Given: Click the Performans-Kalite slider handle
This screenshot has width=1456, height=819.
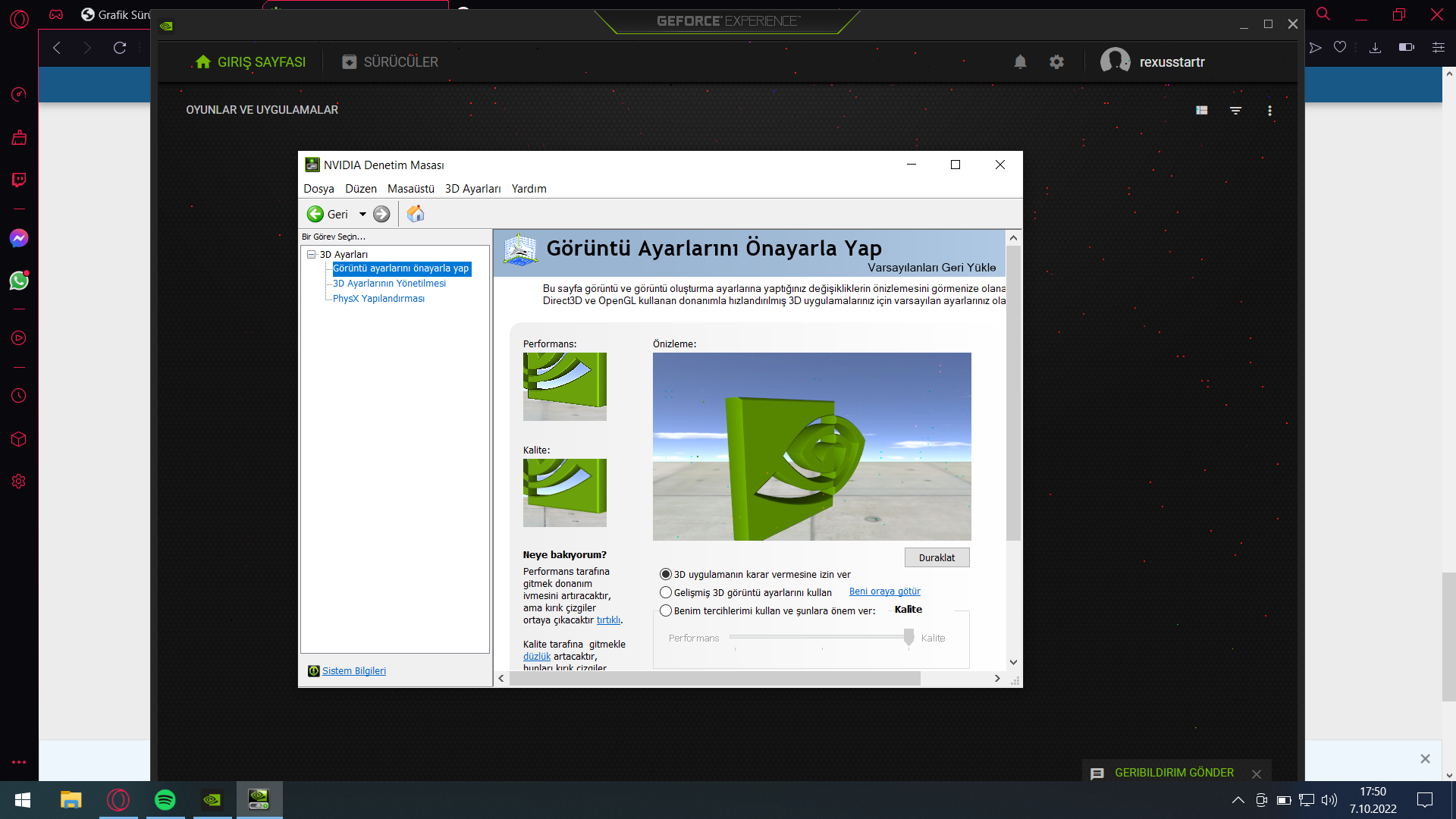Looking at the screenshot, I should 908,638.
